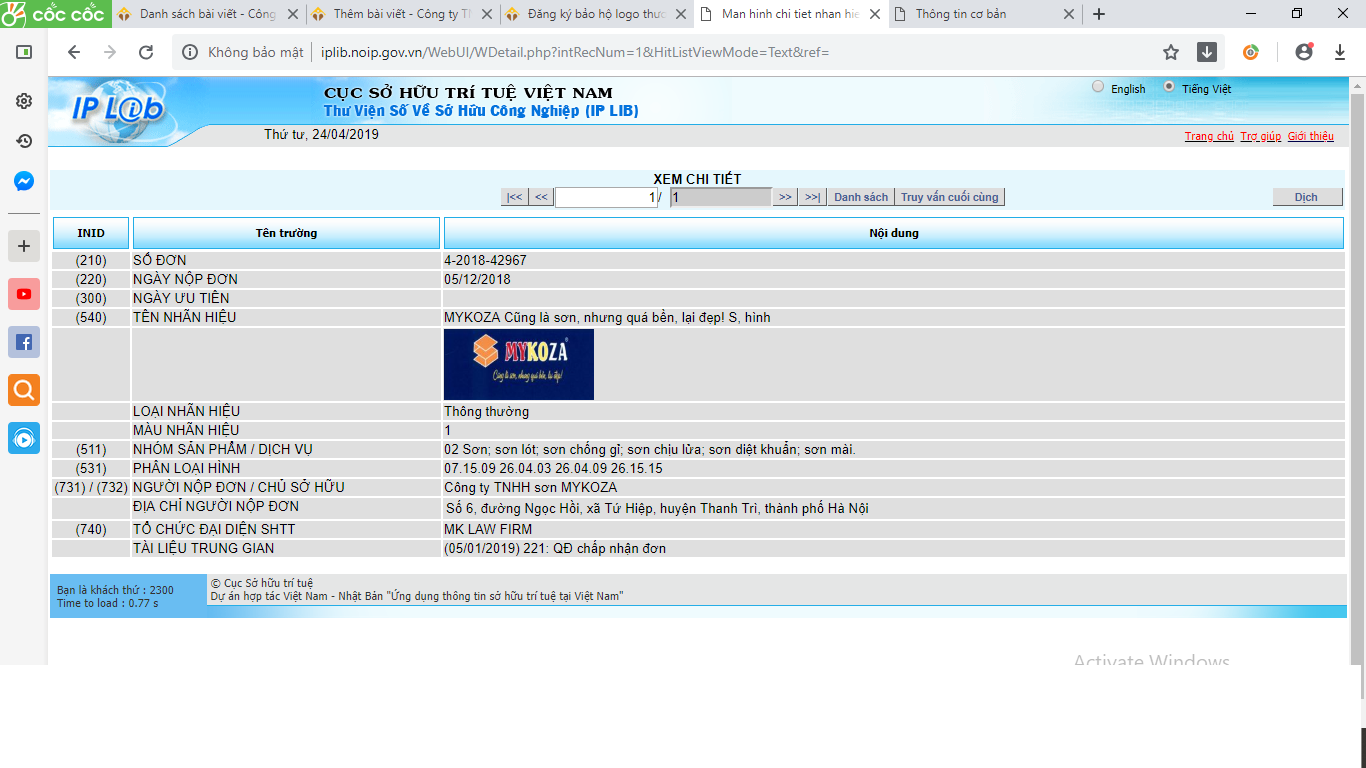Viewport: 1366px width, 768px height.
Task: Open the Cốc Cốc colored circle toolbar icon
Action: [1251, 53]
